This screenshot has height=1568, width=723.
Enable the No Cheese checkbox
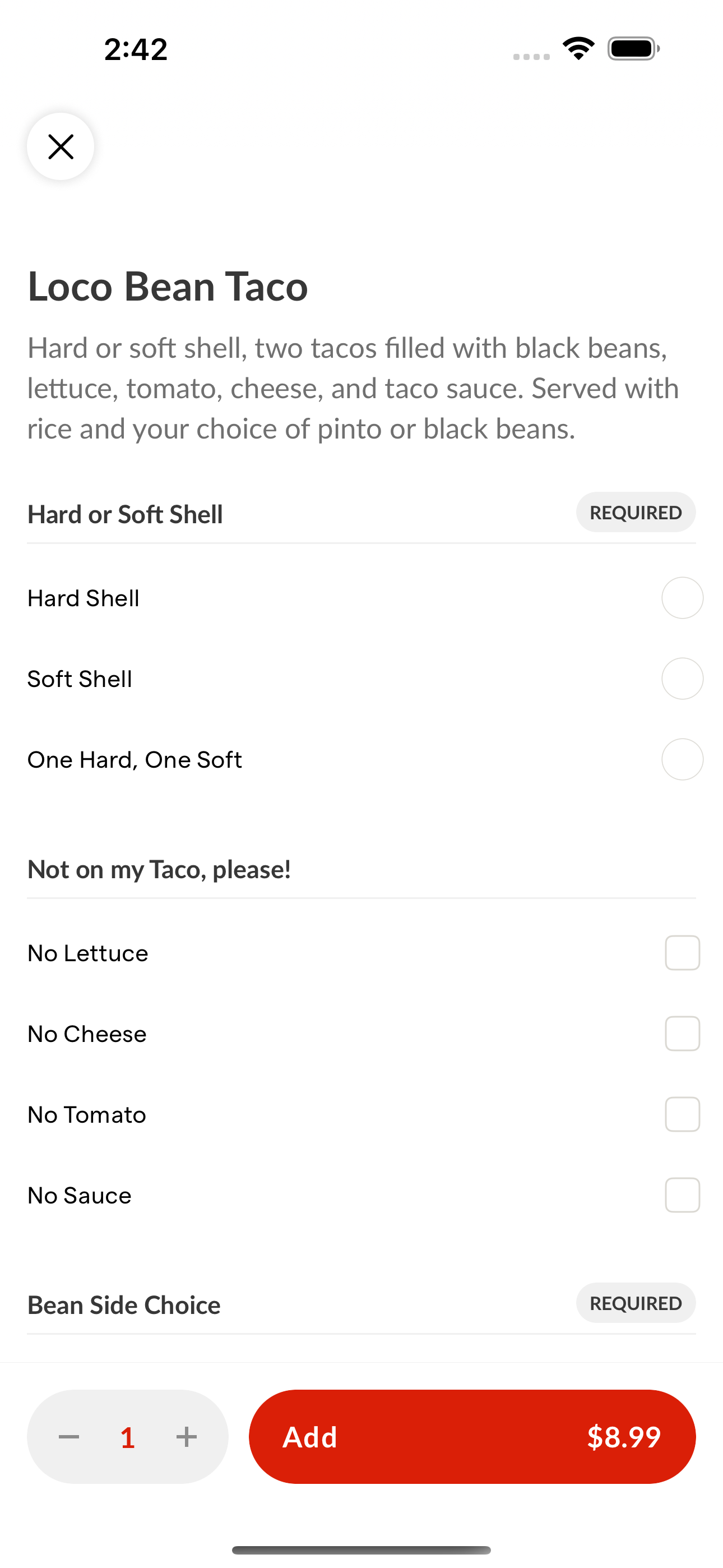tap(682, 1034)
